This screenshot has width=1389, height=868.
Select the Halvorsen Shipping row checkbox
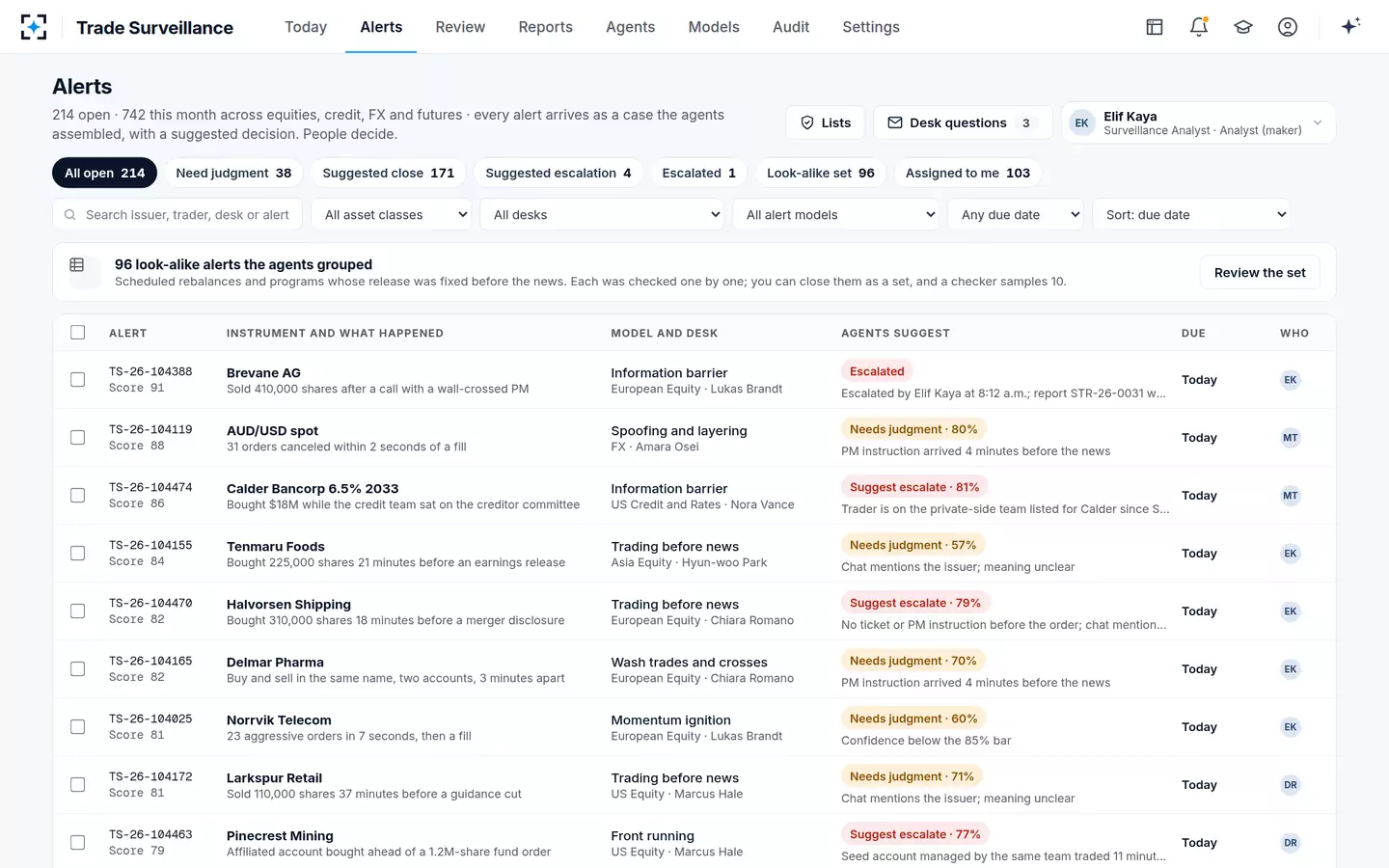tap(78, 611)
